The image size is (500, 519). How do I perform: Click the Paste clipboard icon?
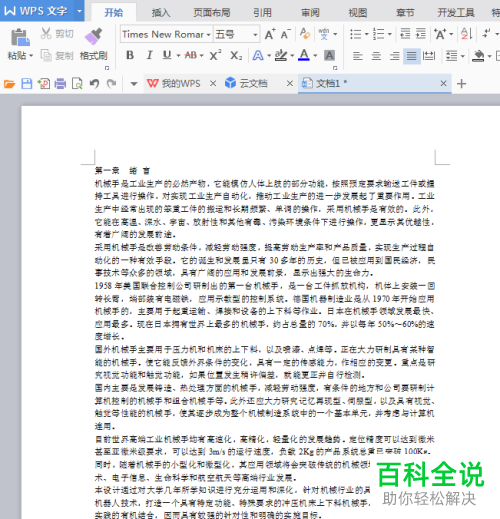[x=20, y=37]
